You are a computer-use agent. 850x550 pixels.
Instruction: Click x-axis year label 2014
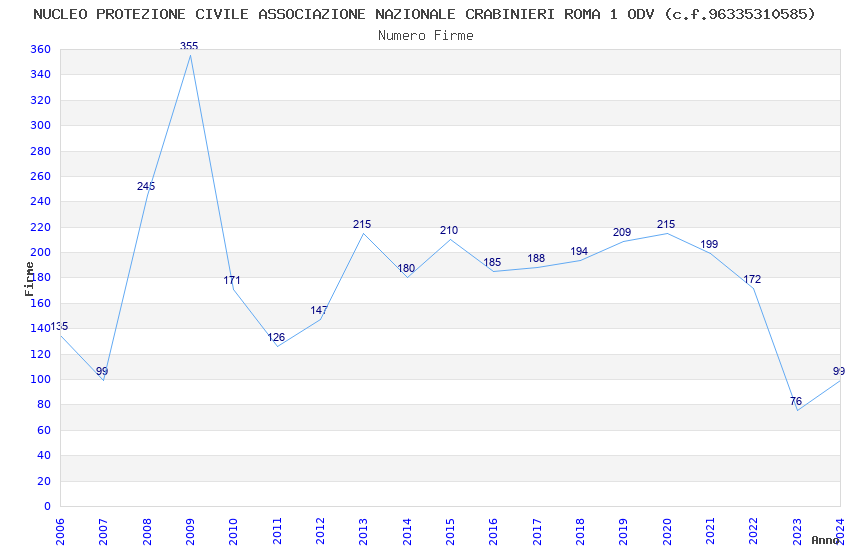tap(407, 531)
